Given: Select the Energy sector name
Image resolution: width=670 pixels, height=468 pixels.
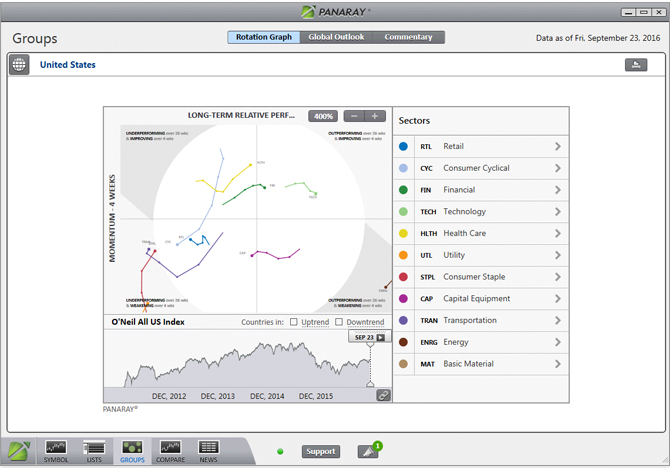Looking at the screenshot, I should [x=456, y=342].
